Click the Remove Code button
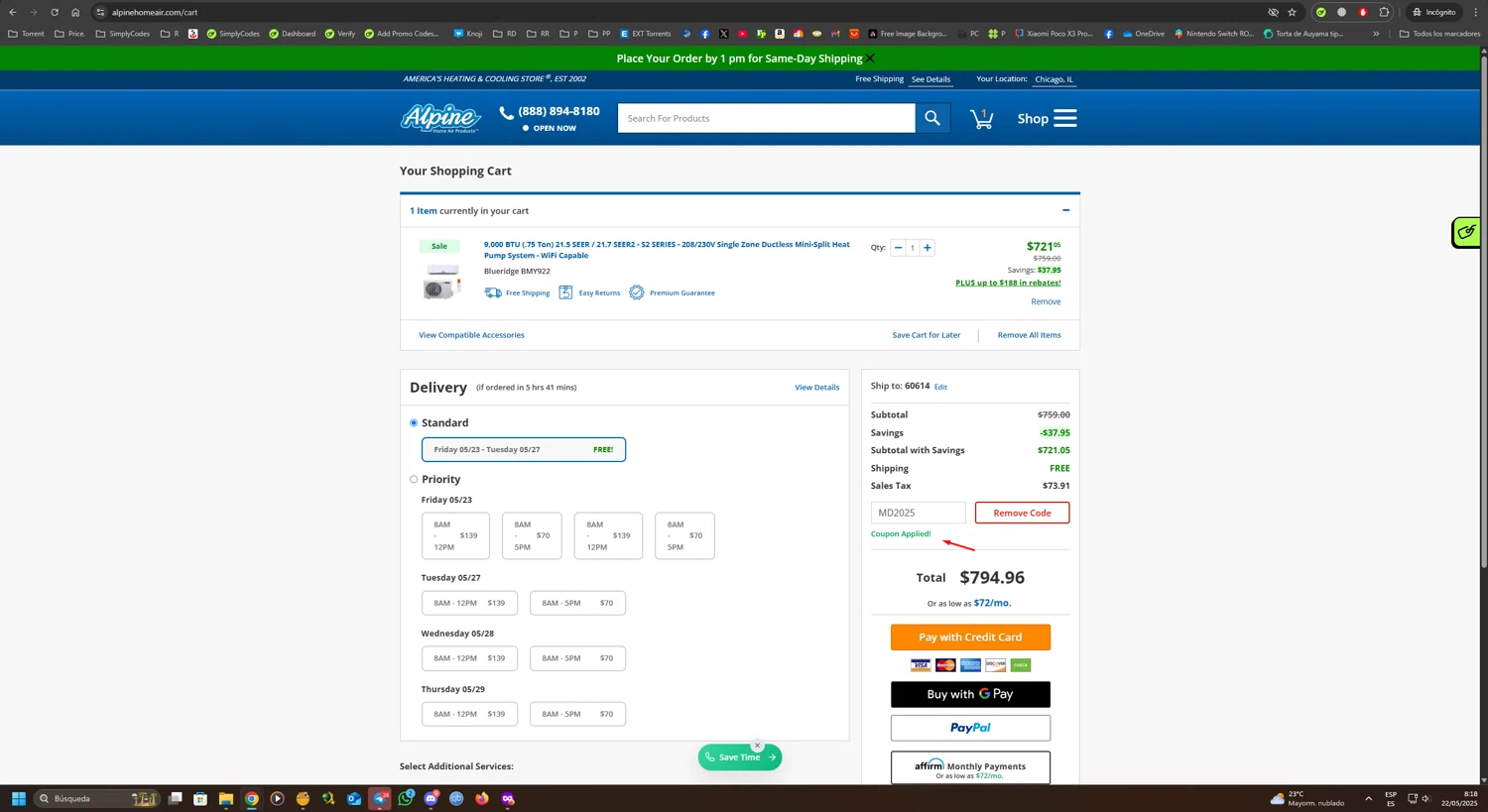Viewport: 1488px width, 812px height. tap(1022, 513)
